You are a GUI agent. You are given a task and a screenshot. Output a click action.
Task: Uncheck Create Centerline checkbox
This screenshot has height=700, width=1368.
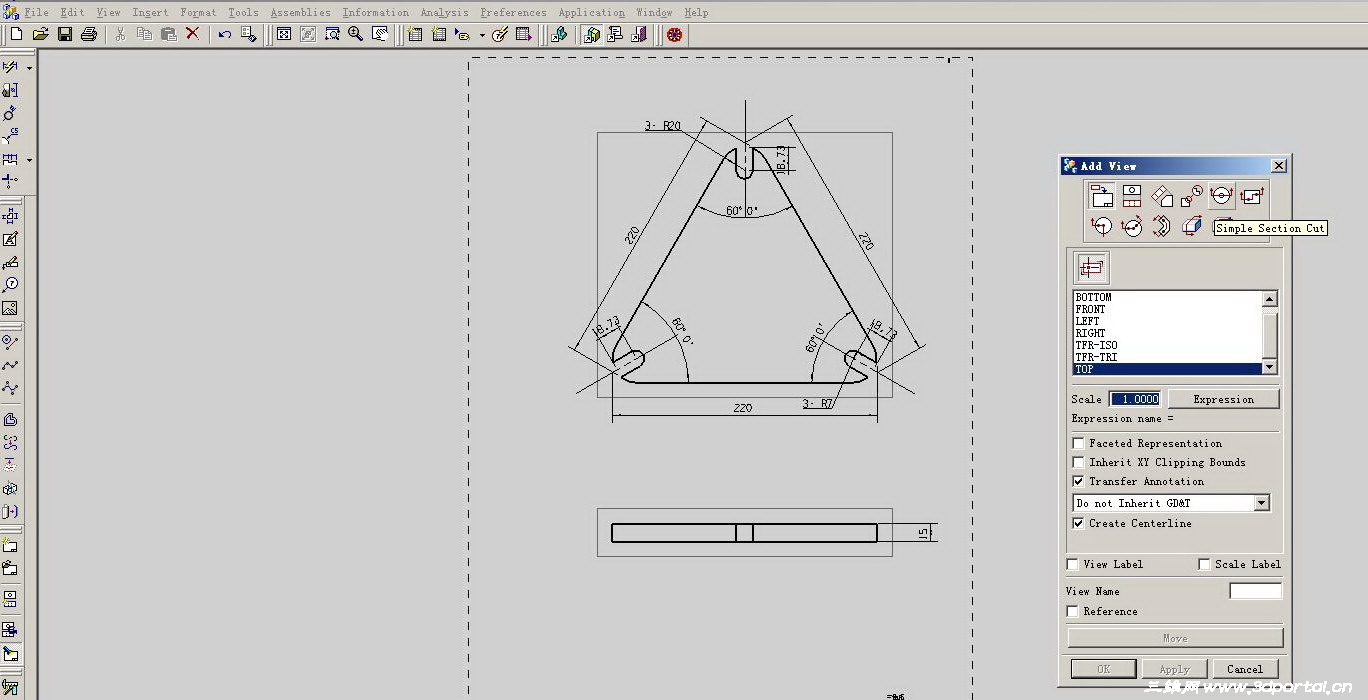click(1078, 523)
